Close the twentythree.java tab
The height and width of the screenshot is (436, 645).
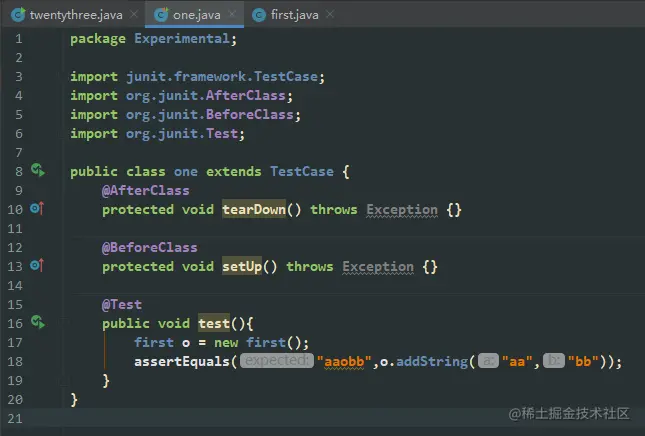pyautogui.click(x=134, y=14)
